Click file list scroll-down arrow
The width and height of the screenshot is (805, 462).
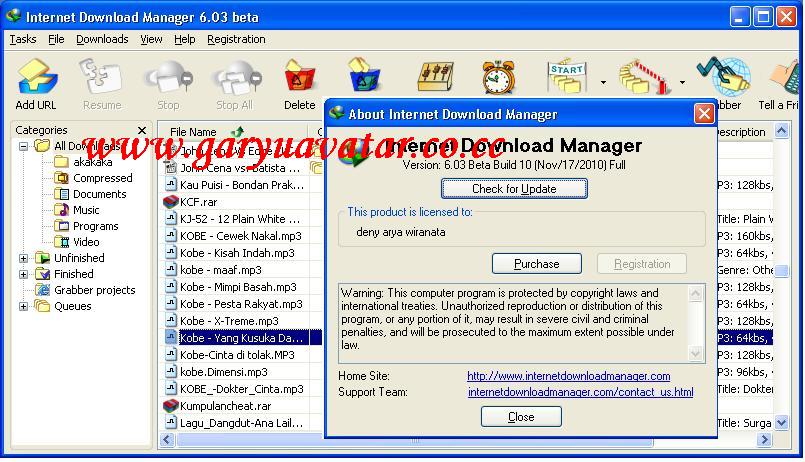(x=781, y=423)
